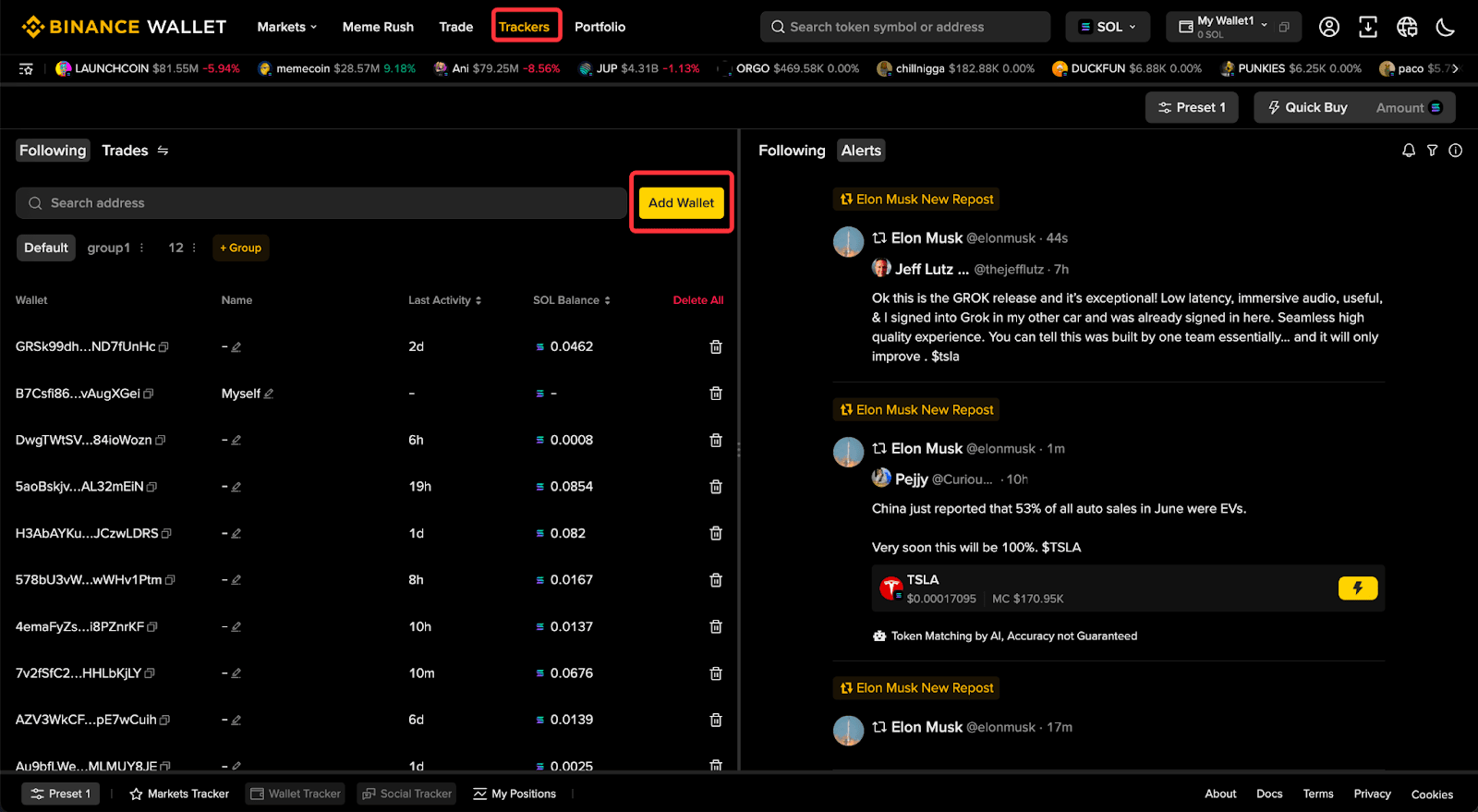Click the Binance Wallet logo
Screen dimensions: 1478x812
coord(124,27)
